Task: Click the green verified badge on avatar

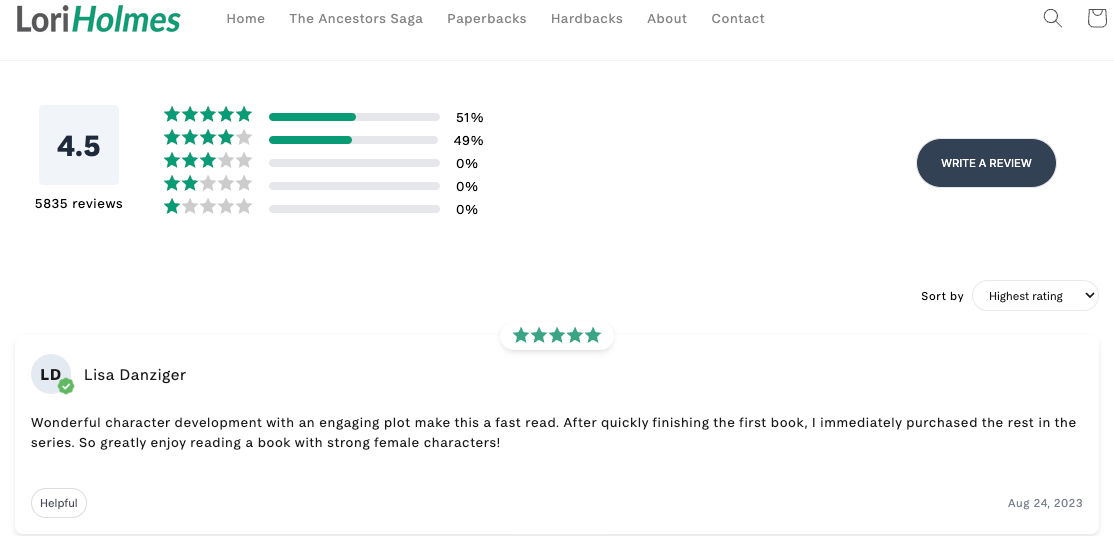Action: [x=66, y=386]
